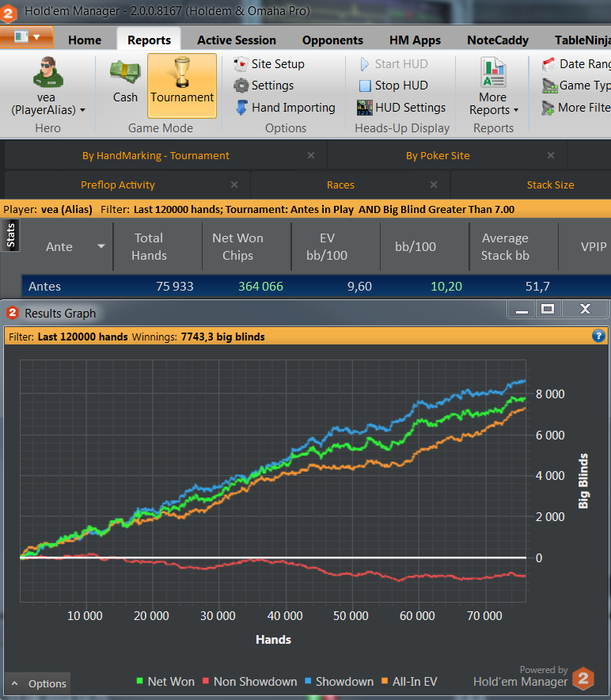Viewport: 611px width, 700px height.
Task: Open the Settings gear option
Action: pos(264,85)
